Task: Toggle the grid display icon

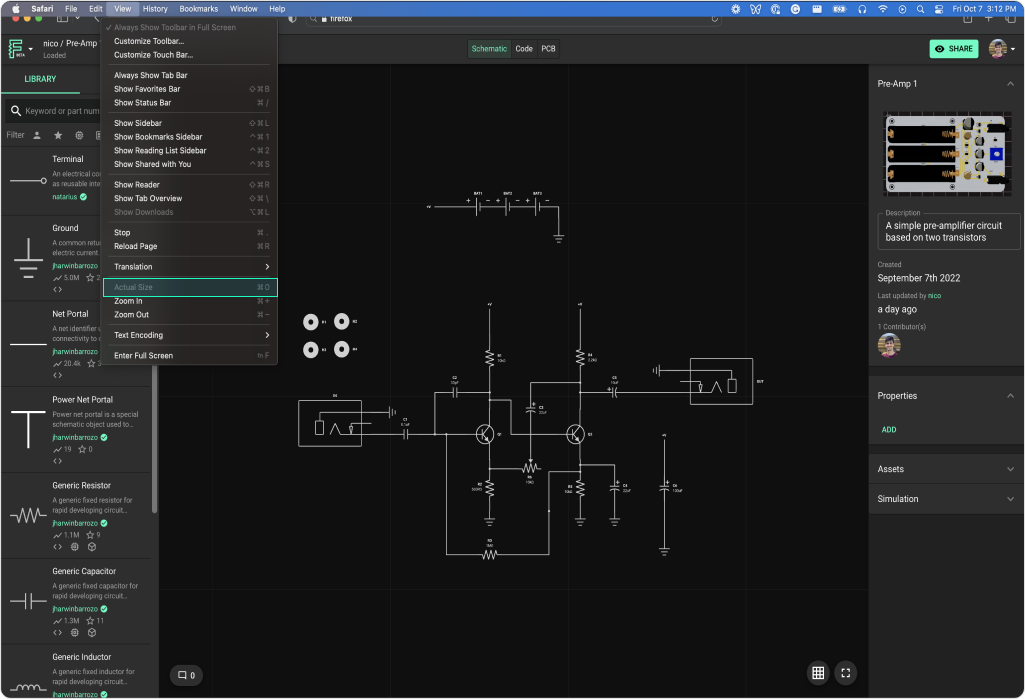Action: (818, 673)
